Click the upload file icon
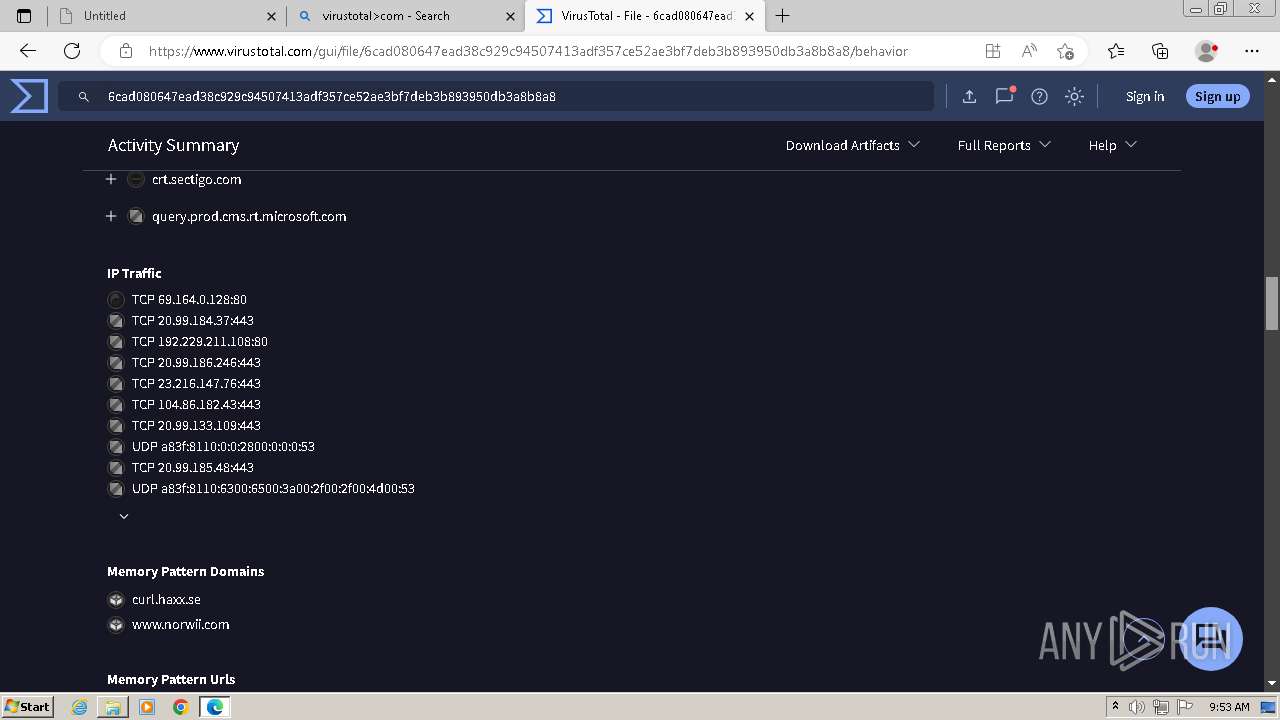The width and height of the screenshot is (1280, 720). pyautogui.click(x=969, y=96)
